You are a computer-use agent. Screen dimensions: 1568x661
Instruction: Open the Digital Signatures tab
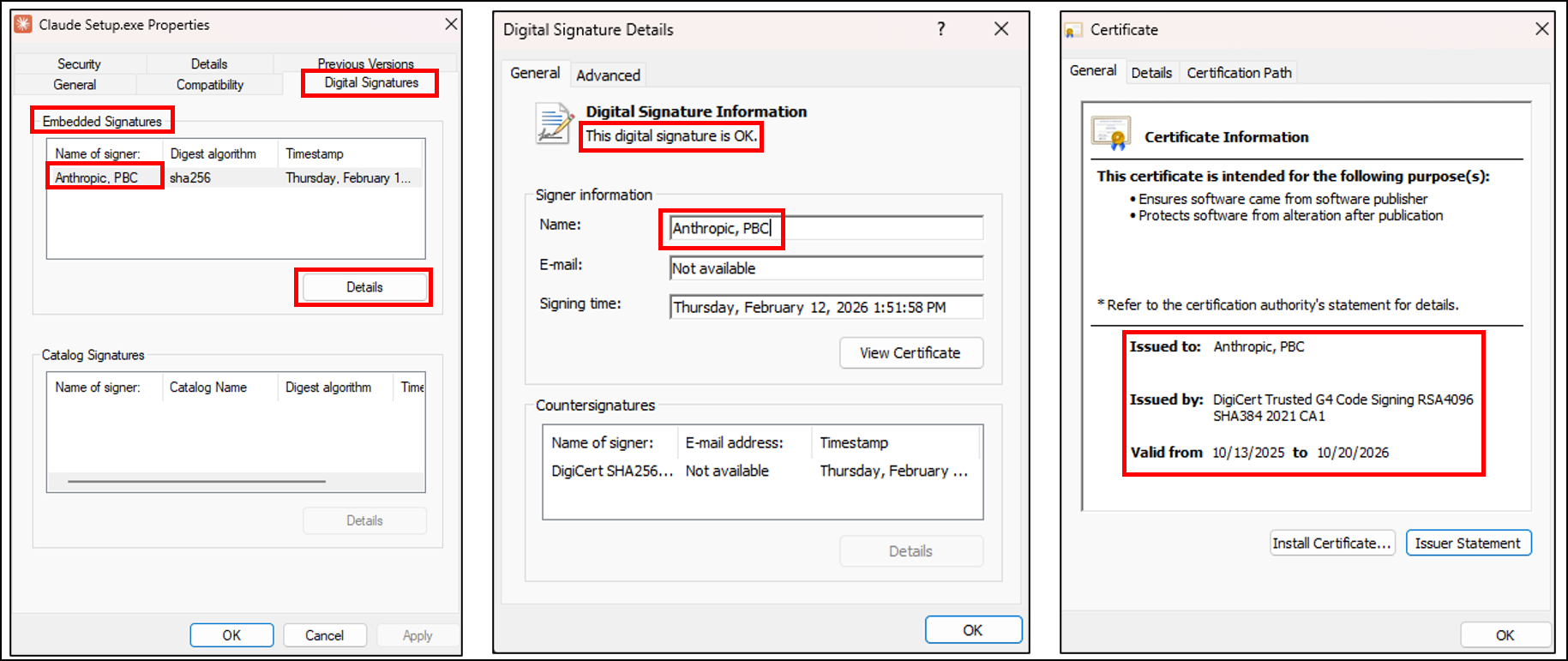(x=370, y=83)
